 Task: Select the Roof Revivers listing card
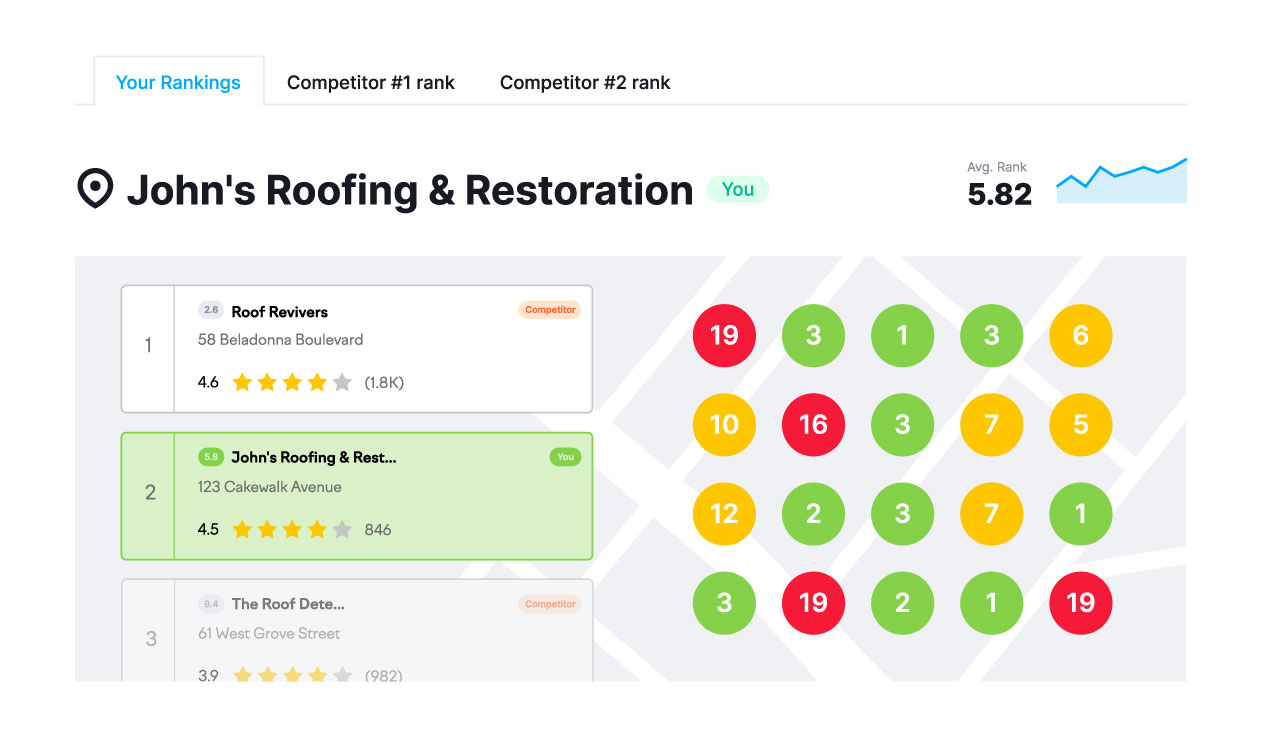coord(356,349)
